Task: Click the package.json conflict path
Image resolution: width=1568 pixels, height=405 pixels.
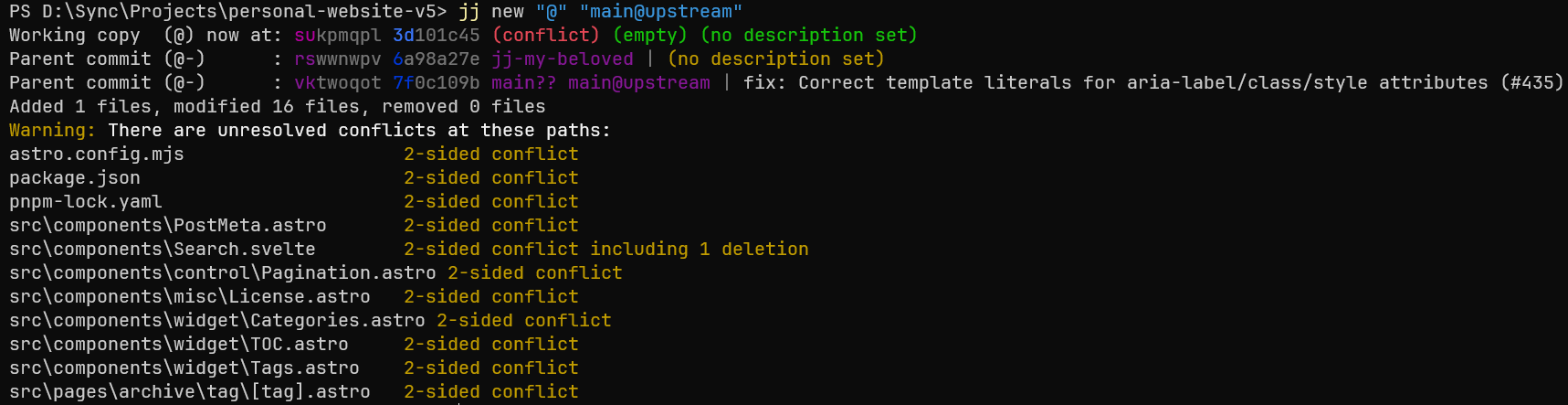Action: (75, 177)
